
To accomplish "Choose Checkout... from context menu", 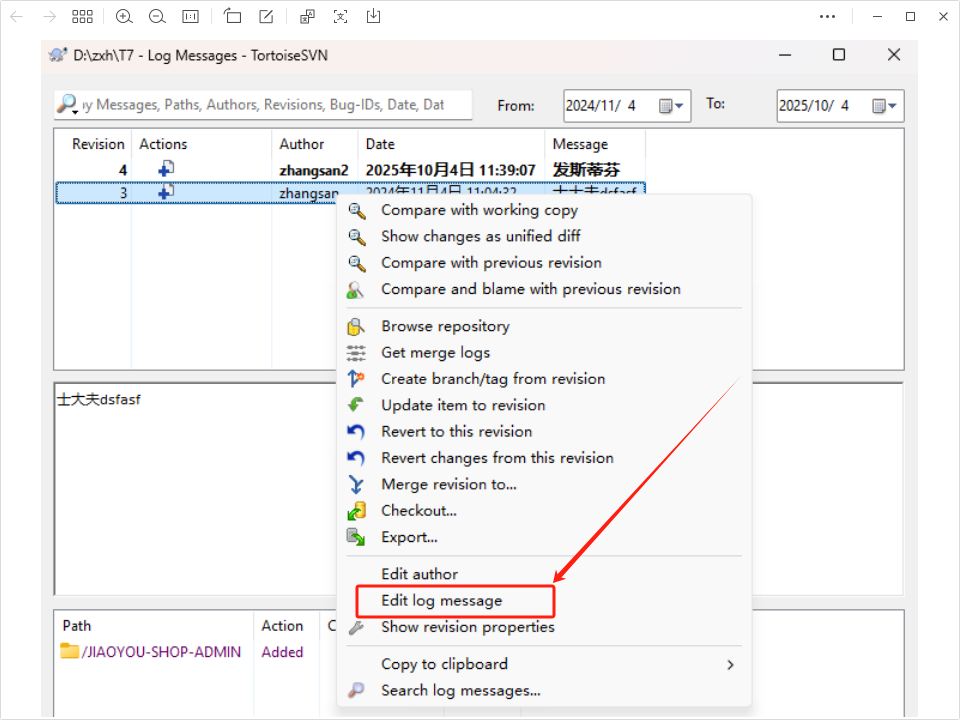I will pyautogui.click(x=544, y=511).
